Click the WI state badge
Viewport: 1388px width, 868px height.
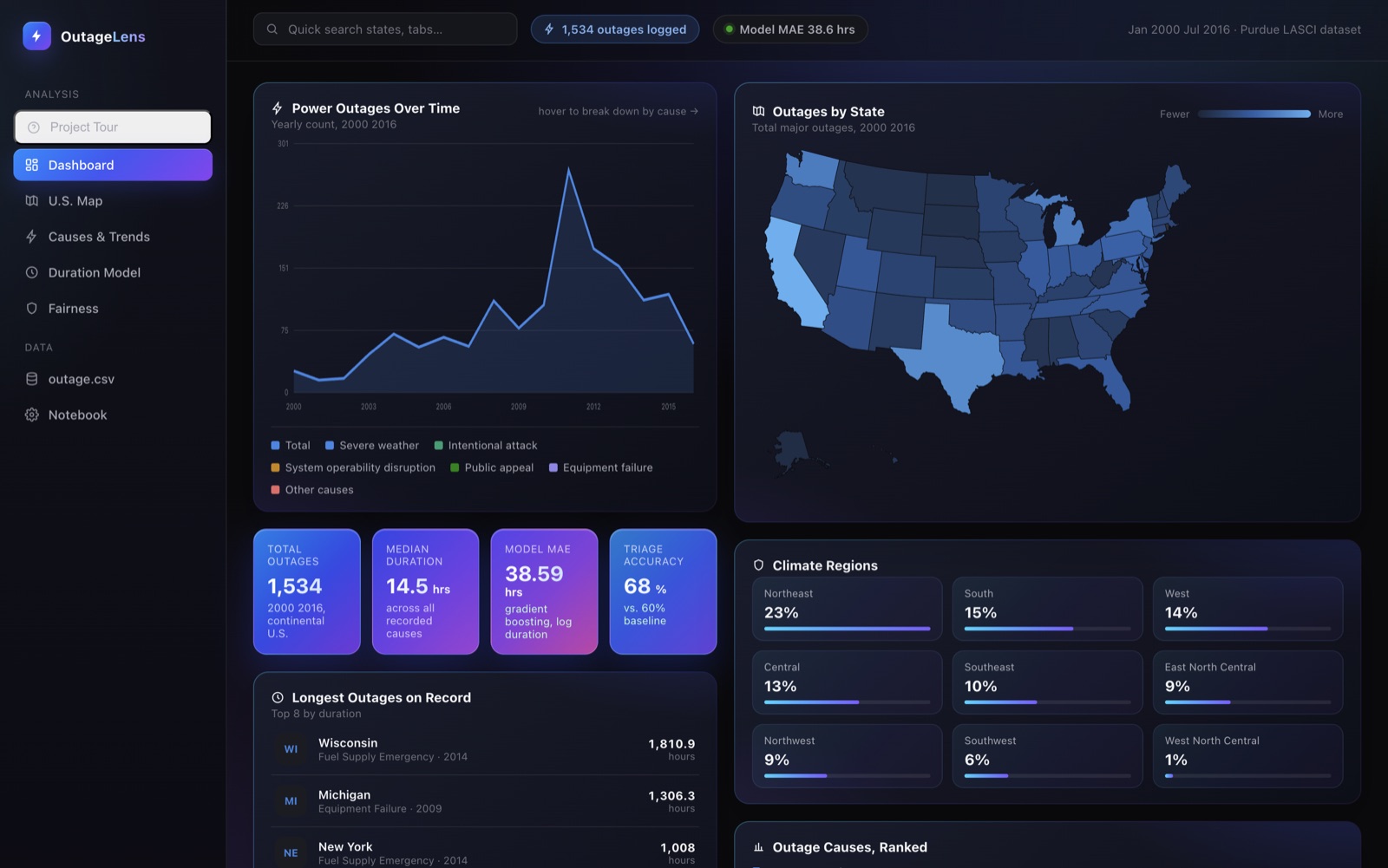(x=291, y=749)
